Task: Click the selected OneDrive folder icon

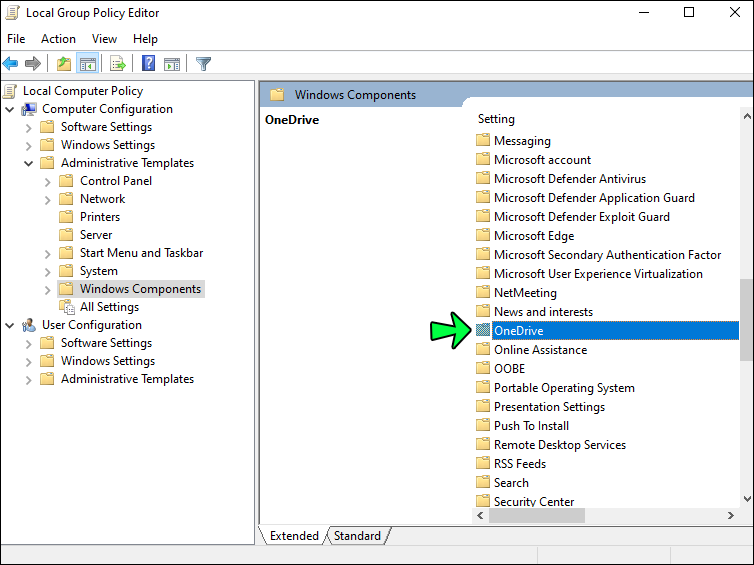Action: click(x=483, y=330)
